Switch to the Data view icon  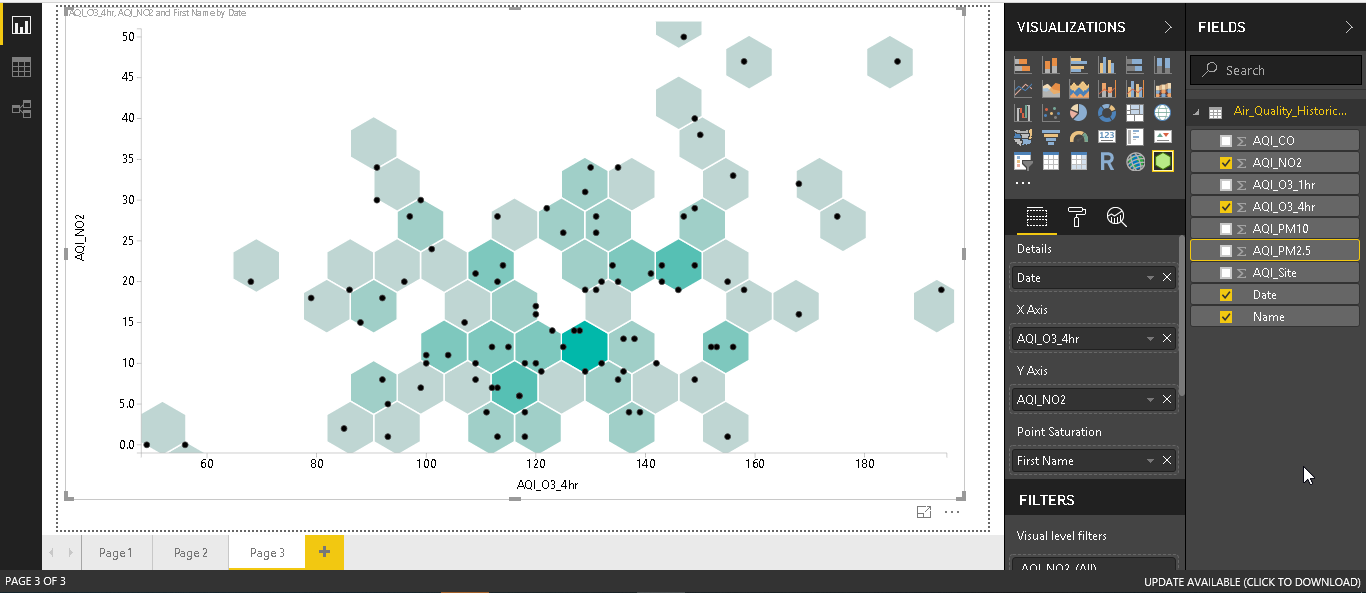coord(21,67)
